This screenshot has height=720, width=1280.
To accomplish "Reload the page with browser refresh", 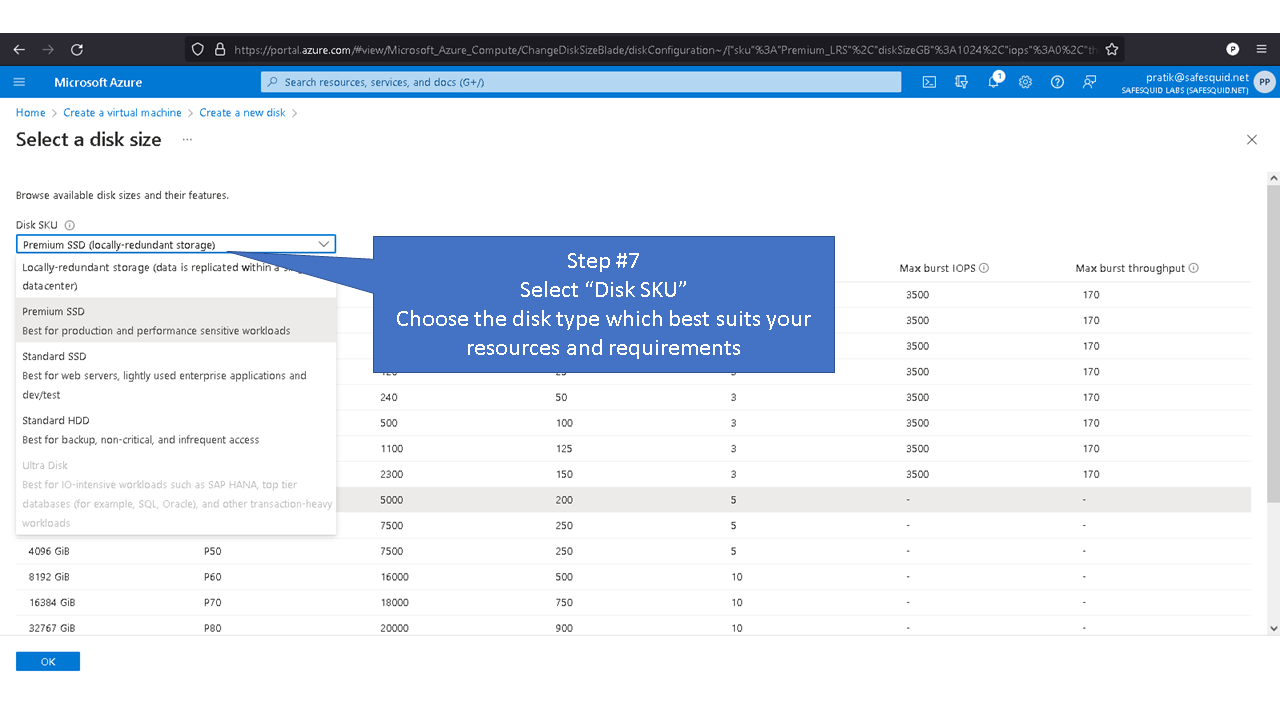I will point(77,49).
